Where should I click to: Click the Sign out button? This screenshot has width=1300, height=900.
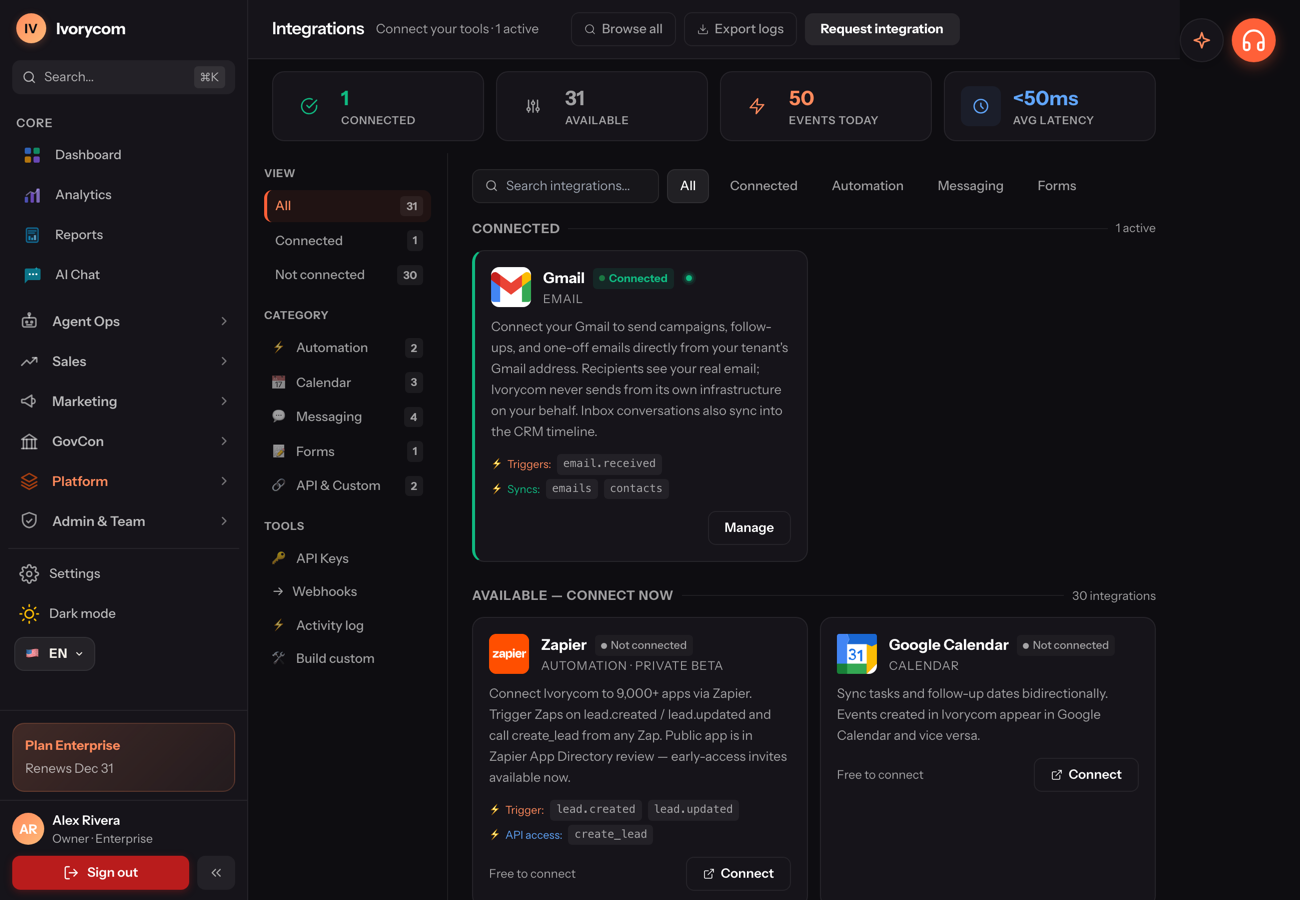[x=100, y=873]
